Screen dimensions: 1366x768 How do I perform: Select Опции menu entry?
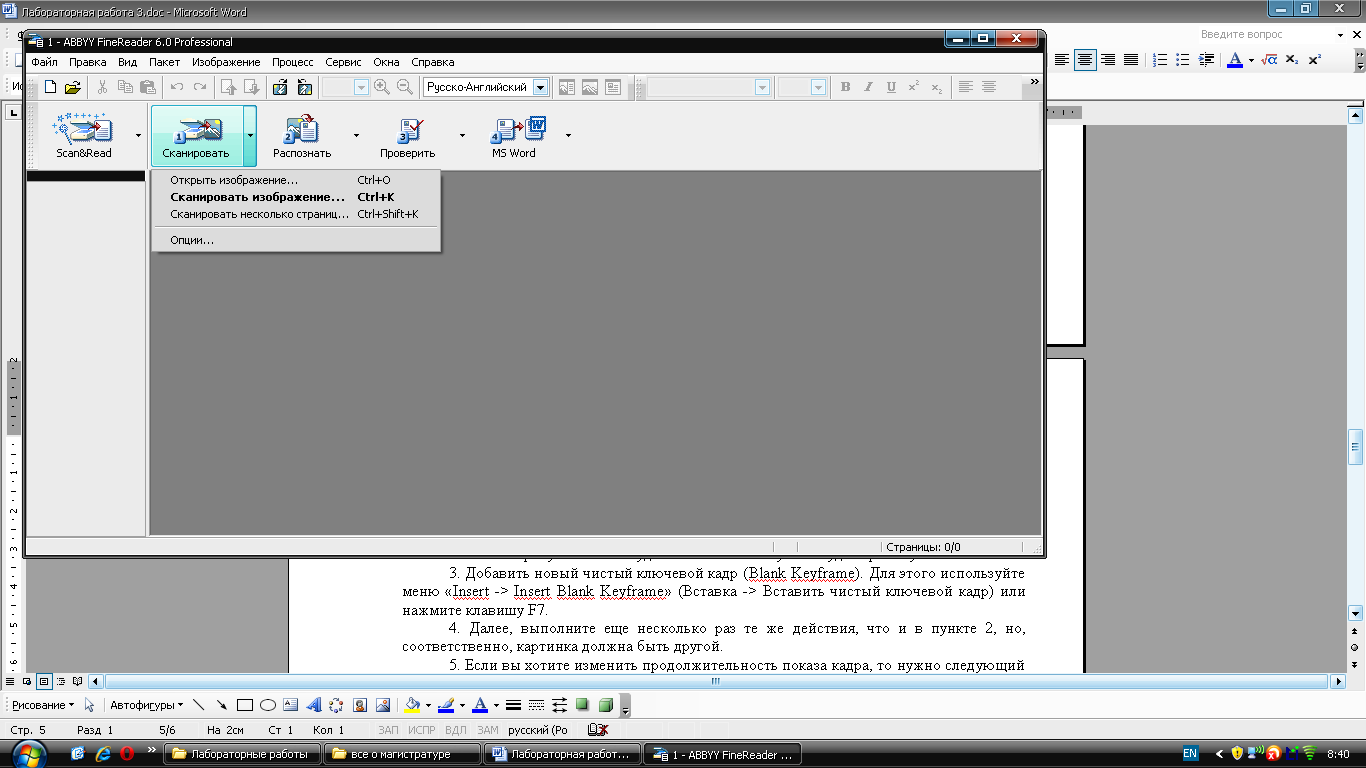(x=296, y=240)
